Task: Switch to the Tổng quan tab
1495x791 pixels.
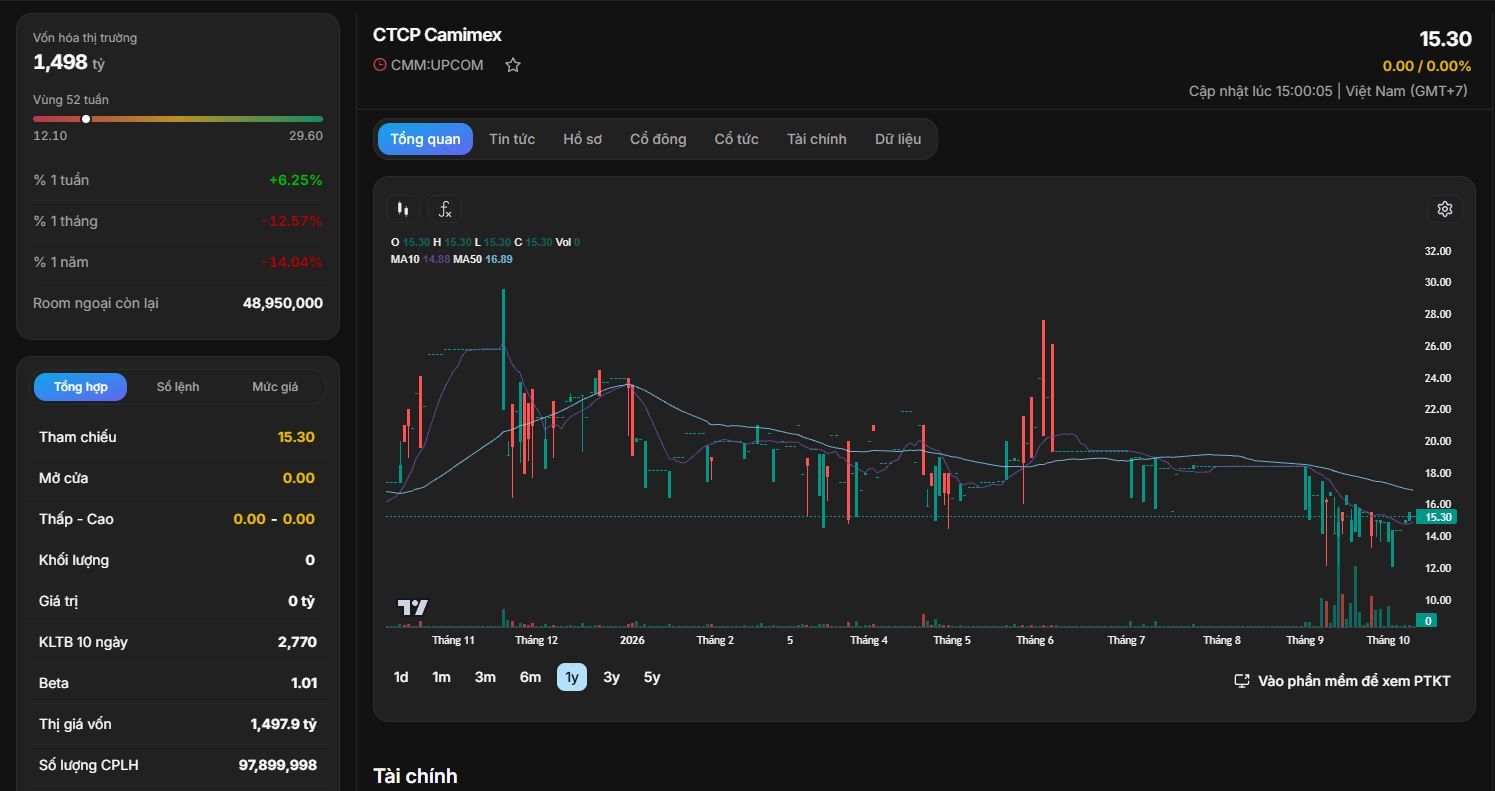Action: click(x=425, y=139)
